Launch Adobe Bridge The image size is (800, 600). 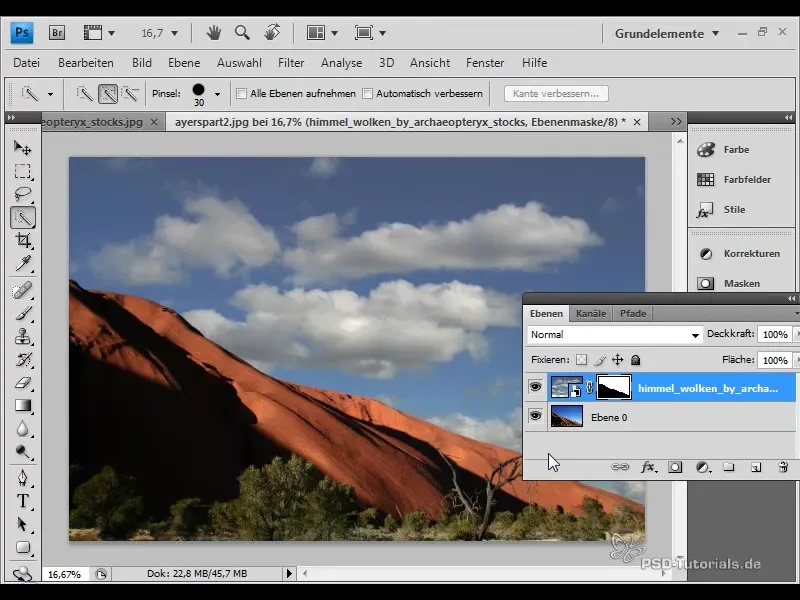pyautogui.click(x=57, y=33)
